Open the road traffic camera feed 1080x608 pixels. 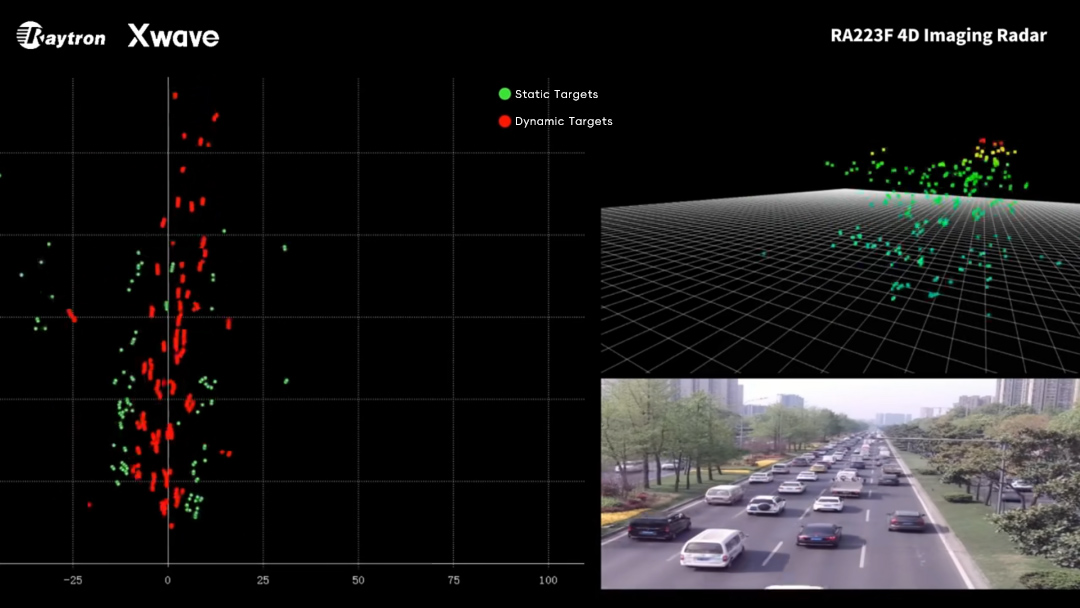[x=840, y=483]
